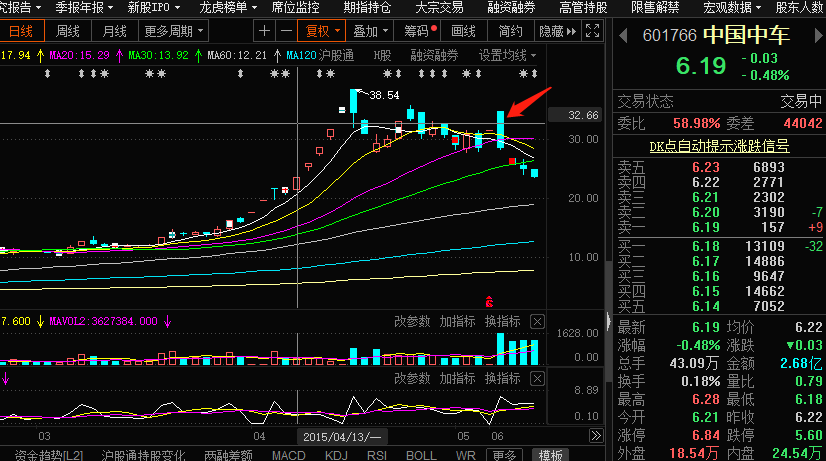The height and width of the screenshot is (461, 826).
Task: Open 季报年报 menu
Action: click(x=84, y=7)
